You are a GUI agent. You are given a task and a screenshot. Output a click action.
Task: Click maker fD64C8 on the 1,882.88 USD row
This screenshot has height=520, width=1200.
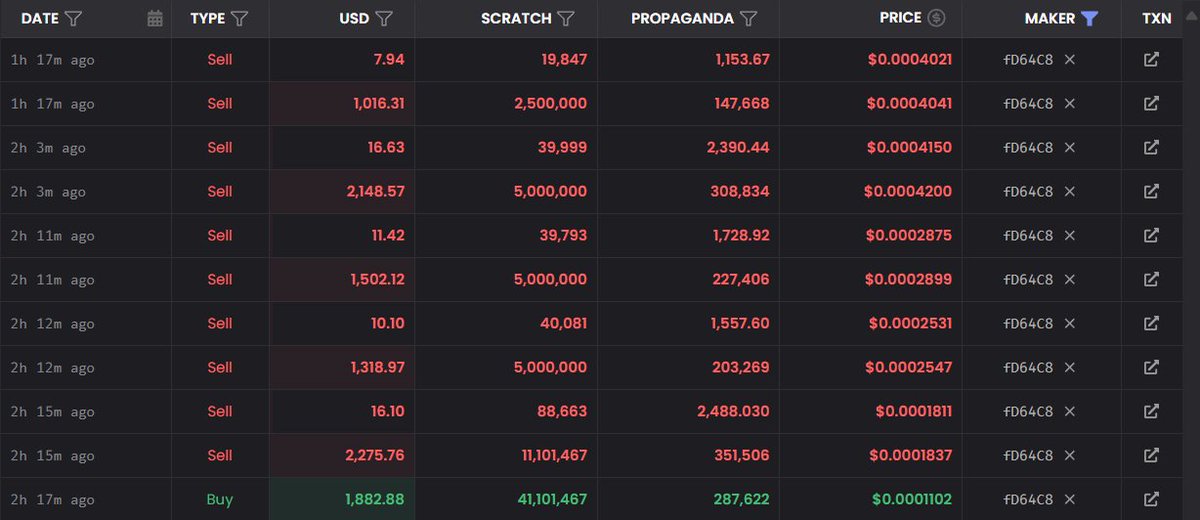[1028, 500]
